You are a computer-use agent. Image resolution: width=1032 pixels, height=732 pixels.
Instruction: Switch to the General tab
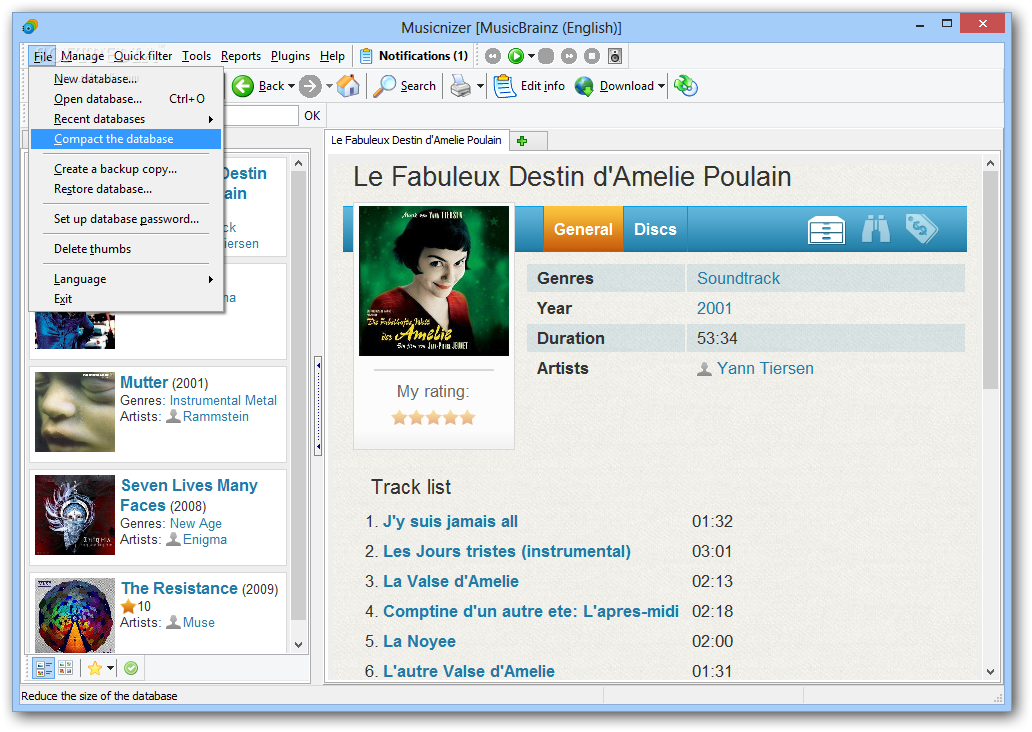[x=583, y=229]
